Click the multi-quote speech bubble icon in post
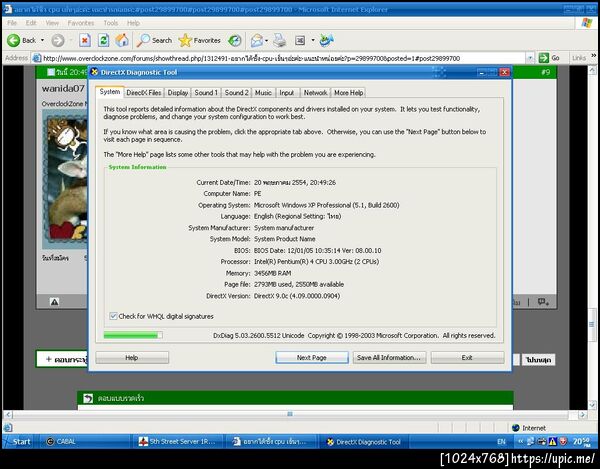The width and height of the screenshot is (600, 469). [543, 302]
